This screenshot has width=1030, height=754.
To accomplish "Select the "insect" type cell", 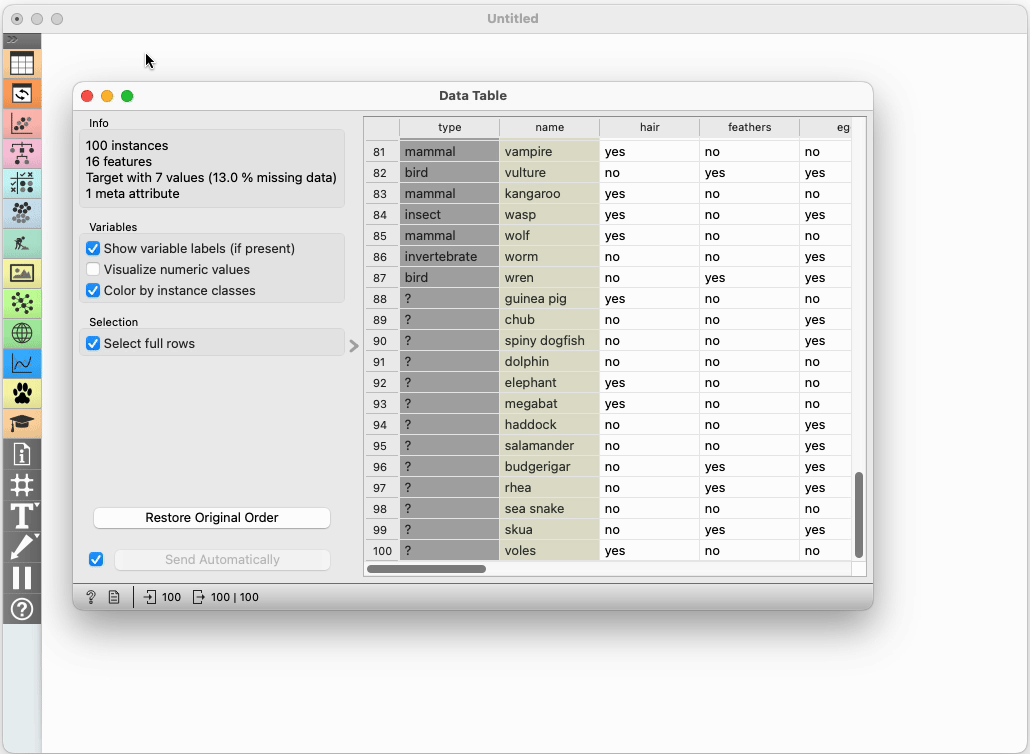I will [449, 215].
